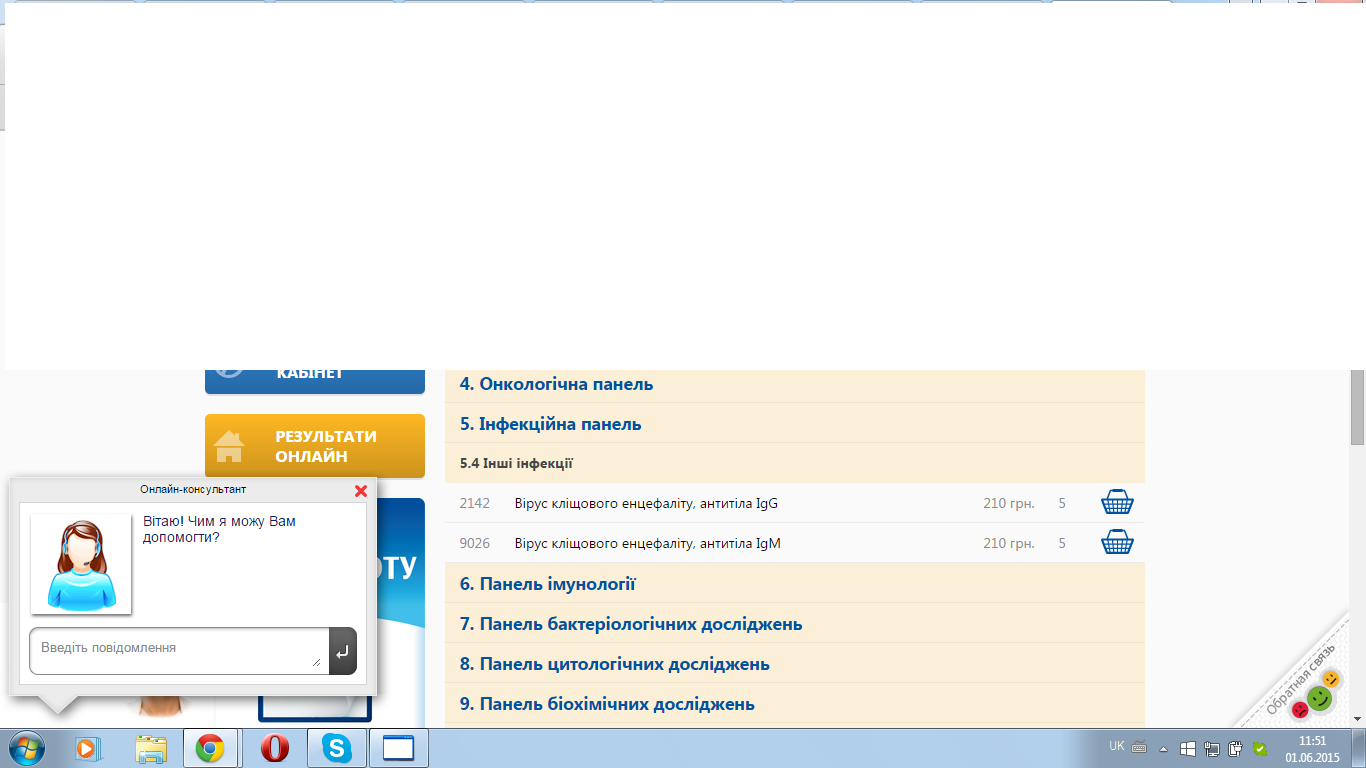The image size is (1366, 768).
Task: Show hidden system tray icons arrow
Action: (x=1163, y=748)
